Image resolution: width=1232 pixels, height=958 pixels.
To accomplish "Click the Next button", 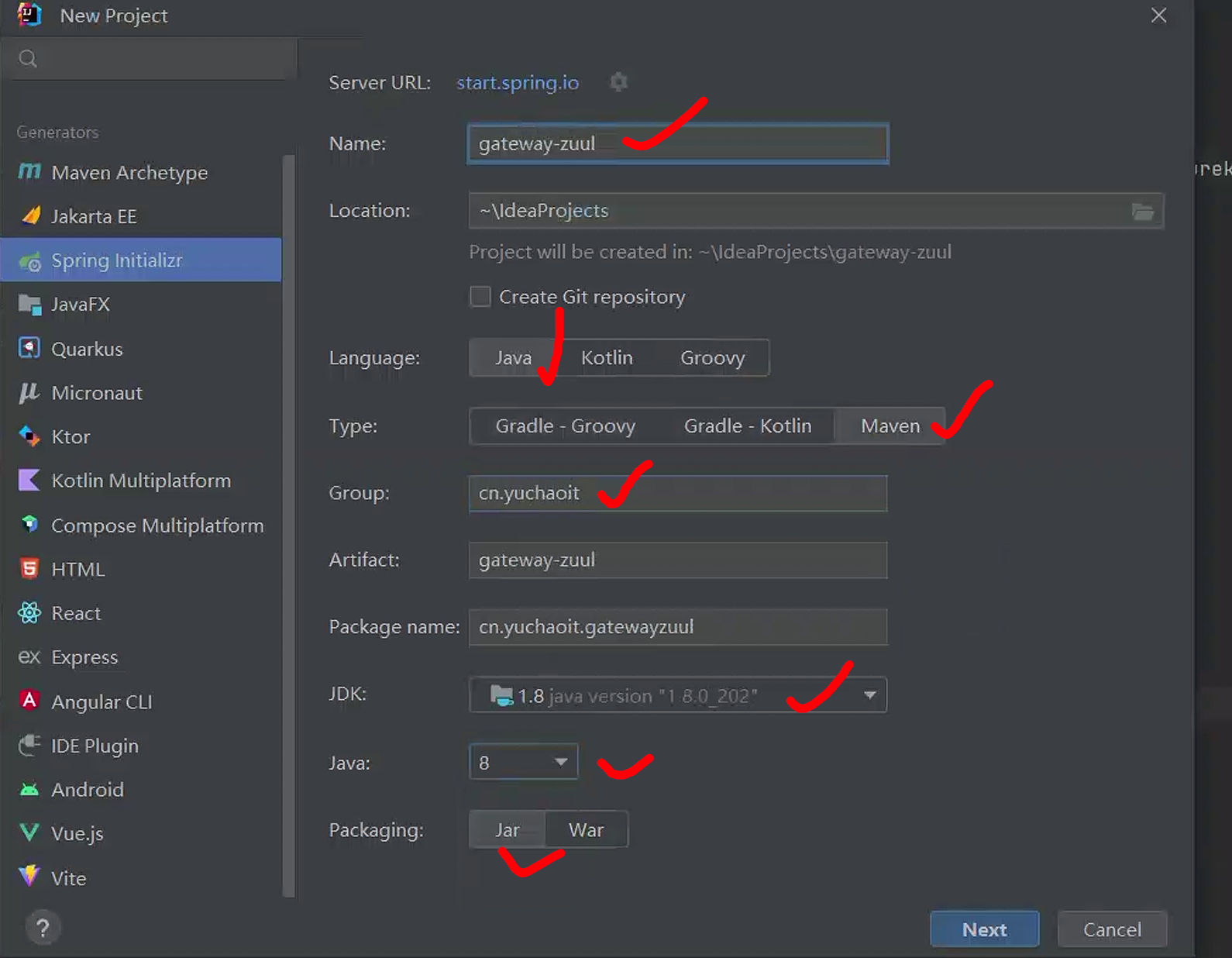I will [984, 929].
